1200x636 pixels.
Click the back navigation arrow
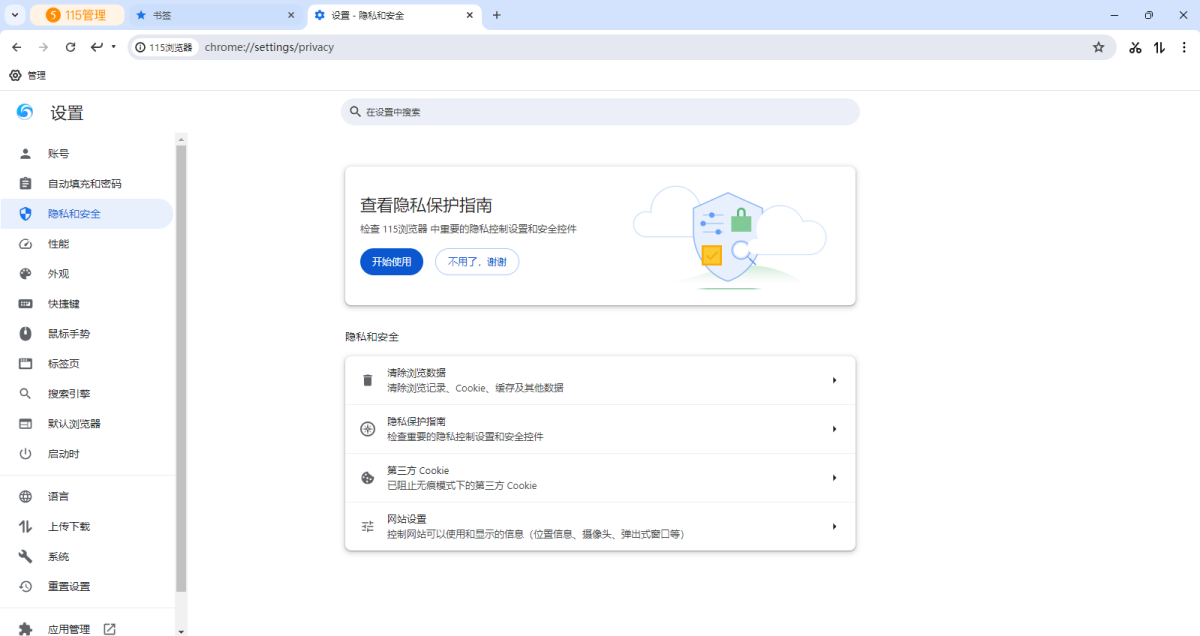16,47
